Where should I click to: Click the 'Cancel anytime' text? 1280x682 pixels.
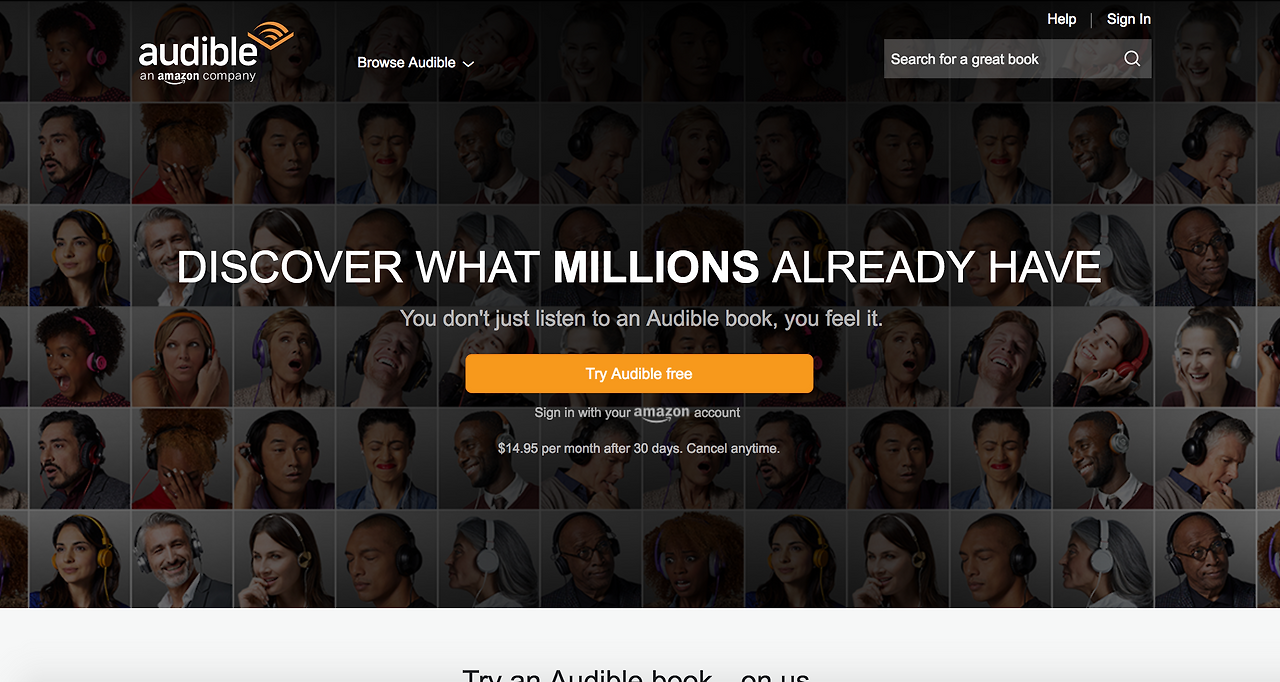click(733, 448)
